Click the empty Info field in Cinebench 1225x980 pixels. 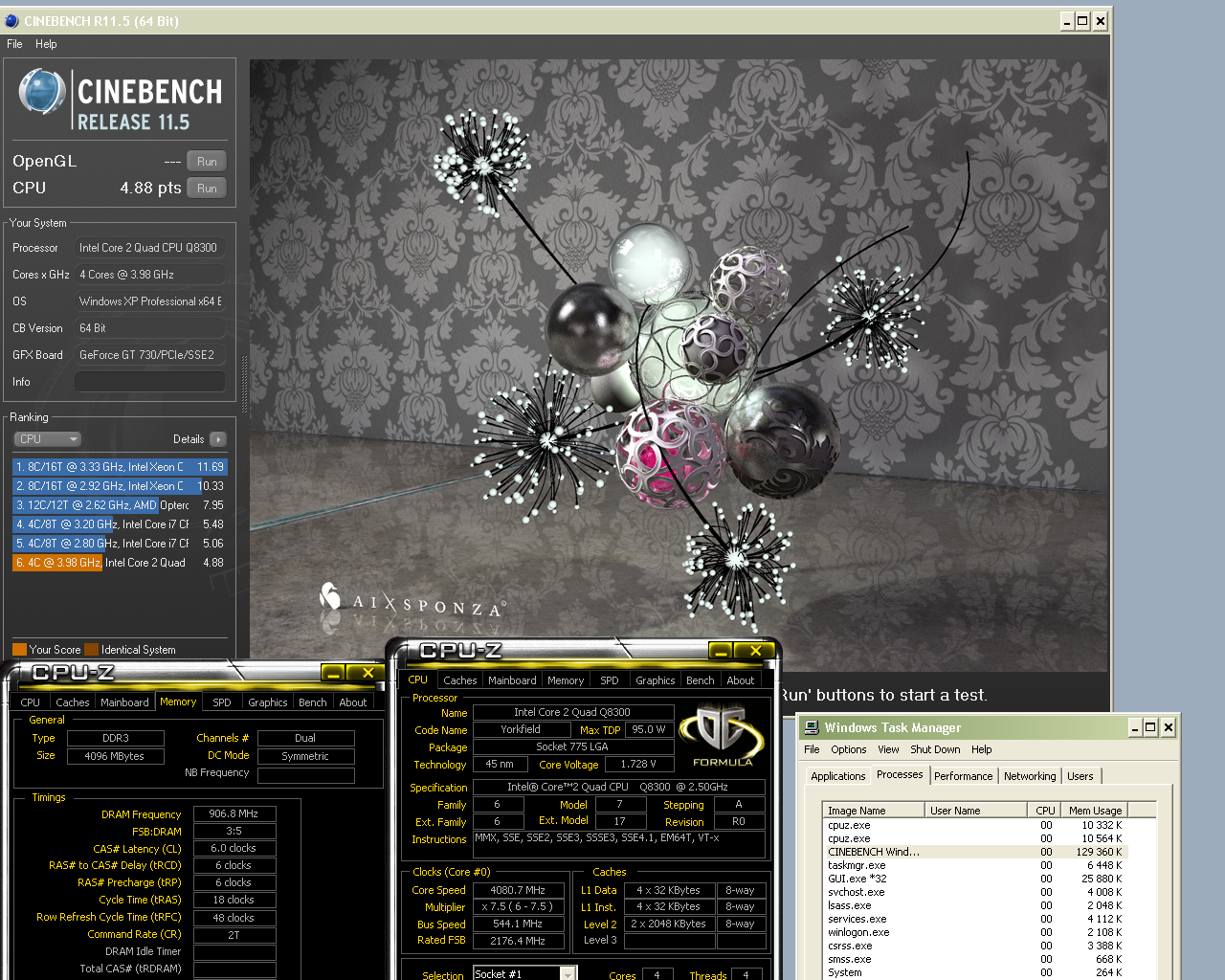pyautogui.click(x=150, y=382)
